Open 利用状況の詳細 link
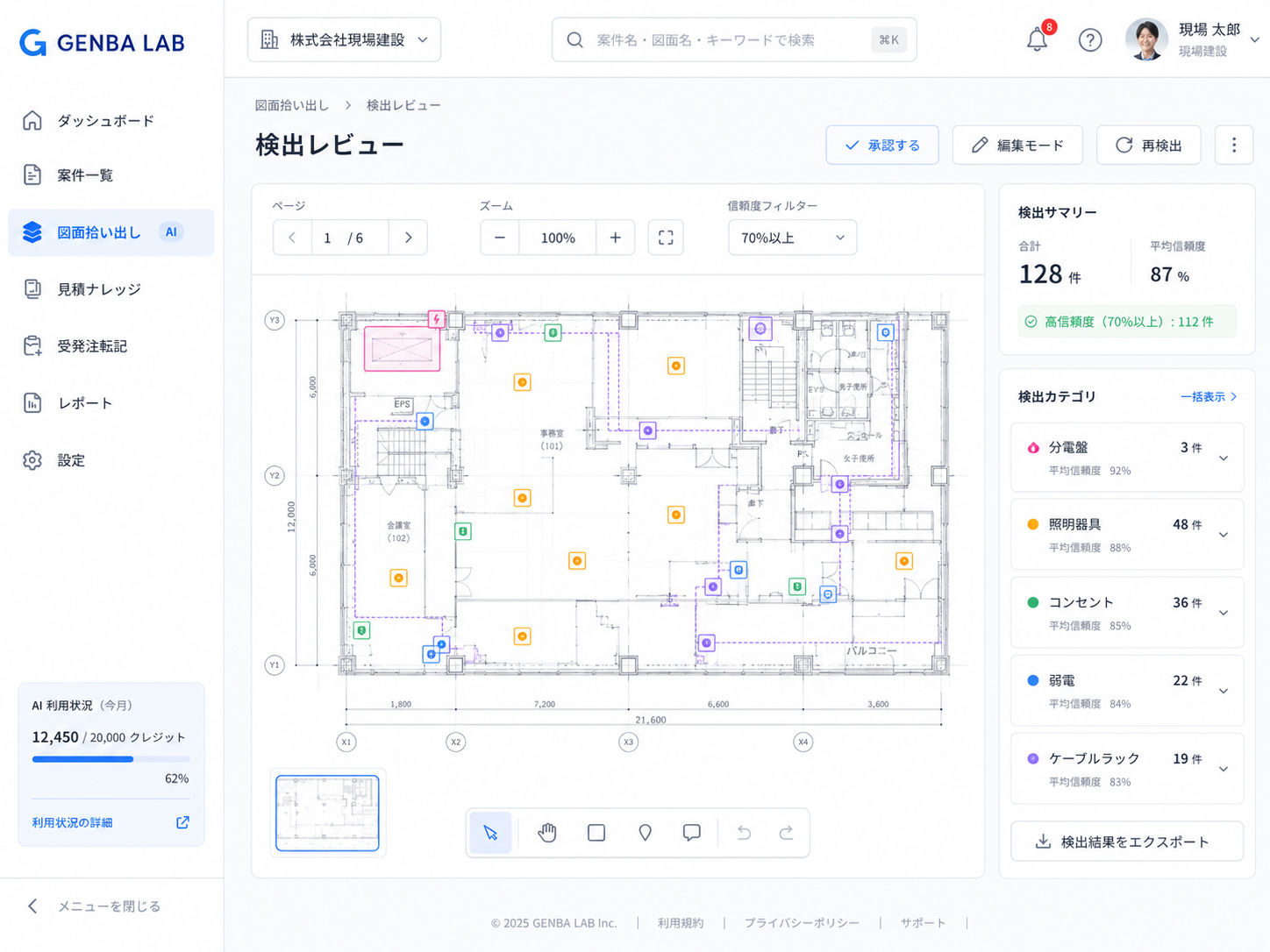This screenshot has height=952, width=1270. [72, 822]
